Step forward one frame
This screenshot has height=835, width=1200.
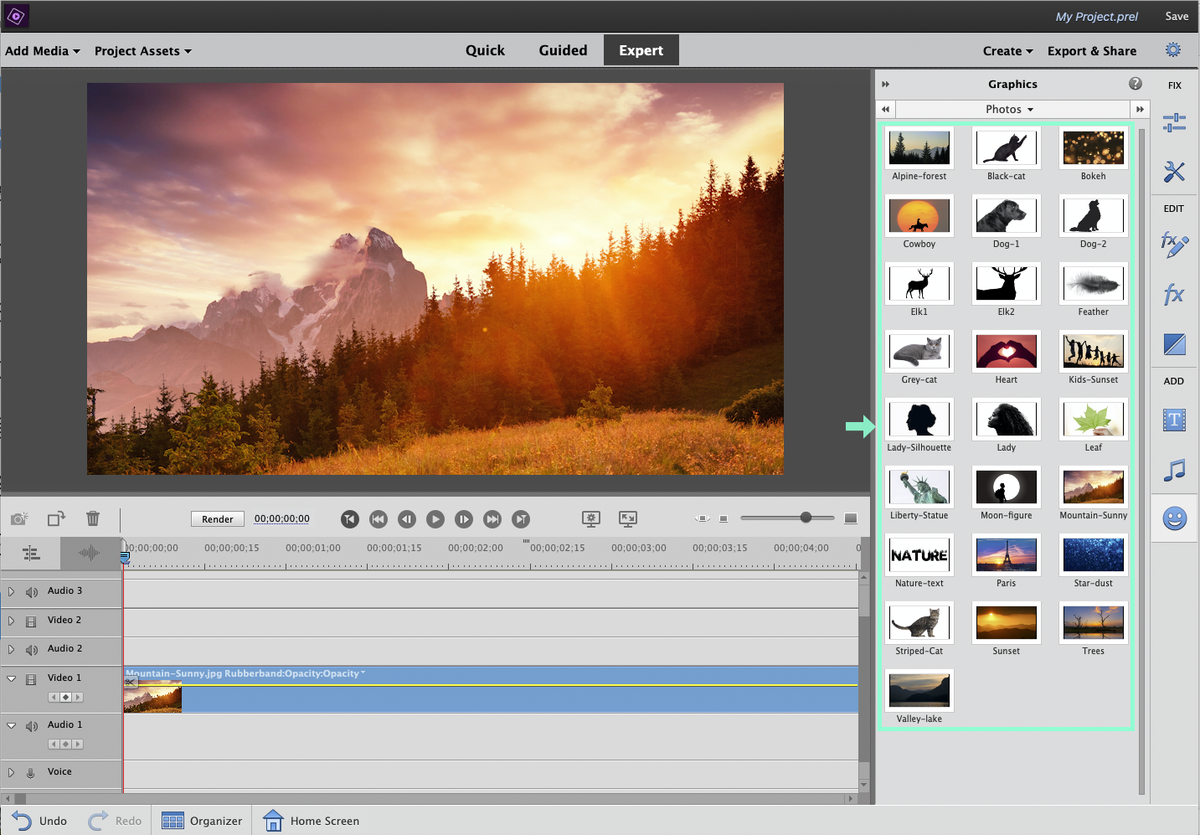coord(464,519)
